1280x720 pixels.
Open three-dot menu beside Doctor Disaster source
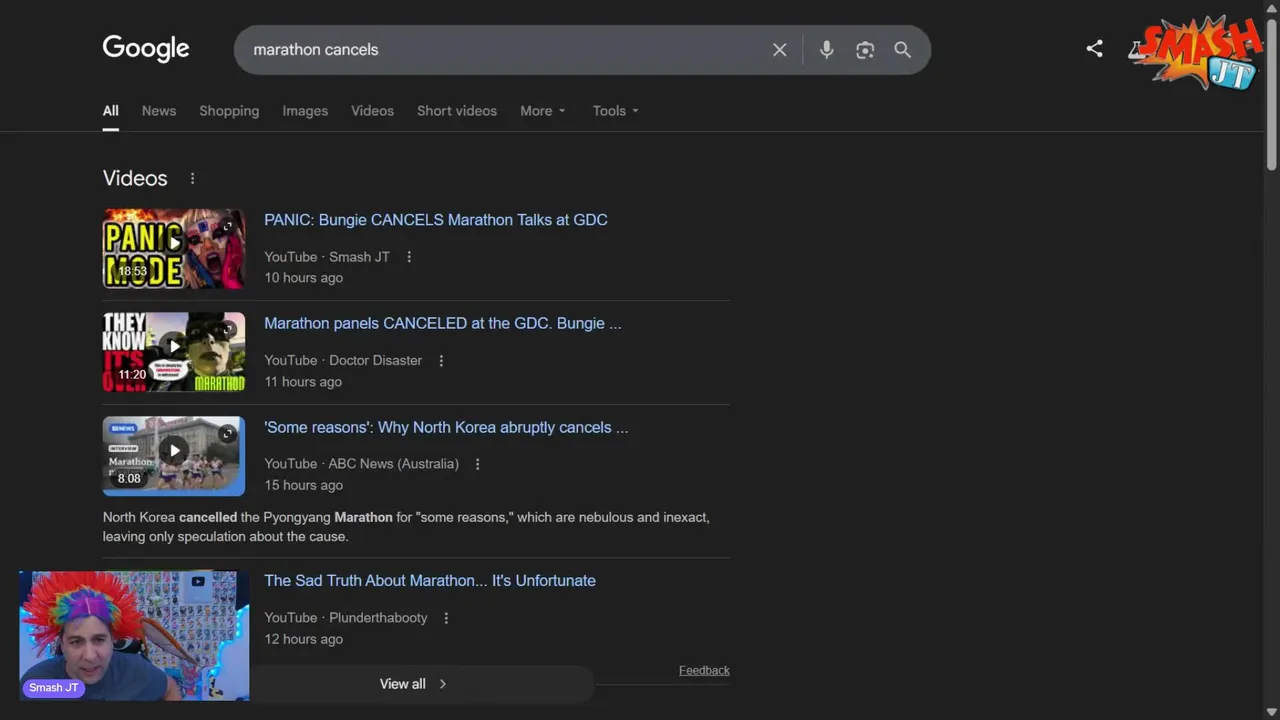coord(441,360)
